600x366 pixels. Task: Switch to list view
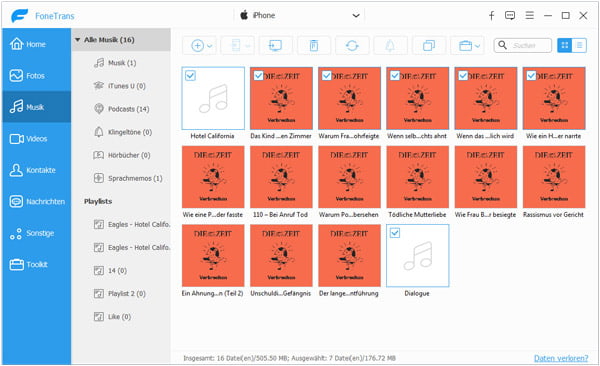click(x=579, y=46)
